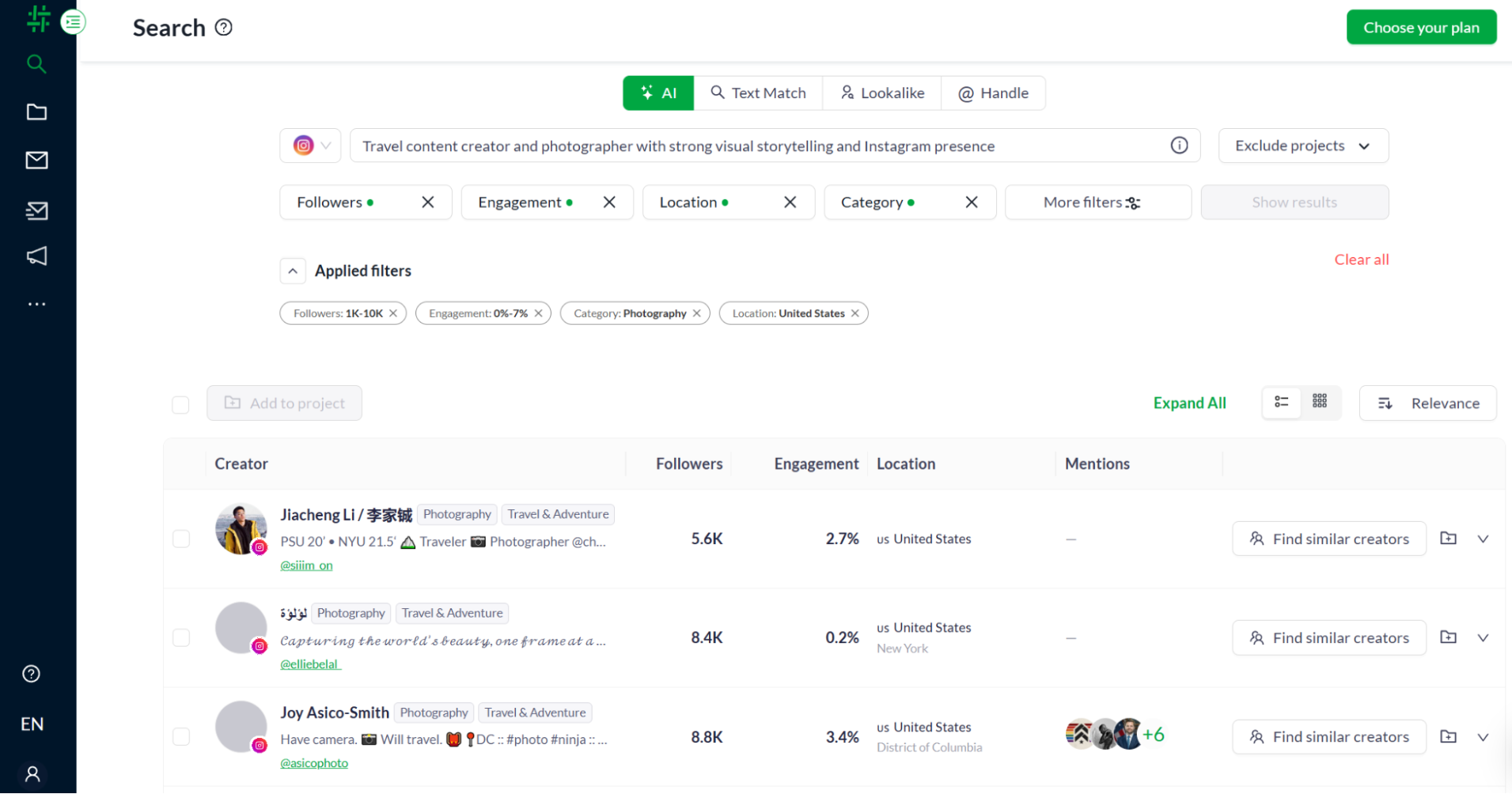The width and height of the screenshot is (1512, 794).
Task: Find similar creators for Joy Asico-Smith
Action: coord(1329,737)
